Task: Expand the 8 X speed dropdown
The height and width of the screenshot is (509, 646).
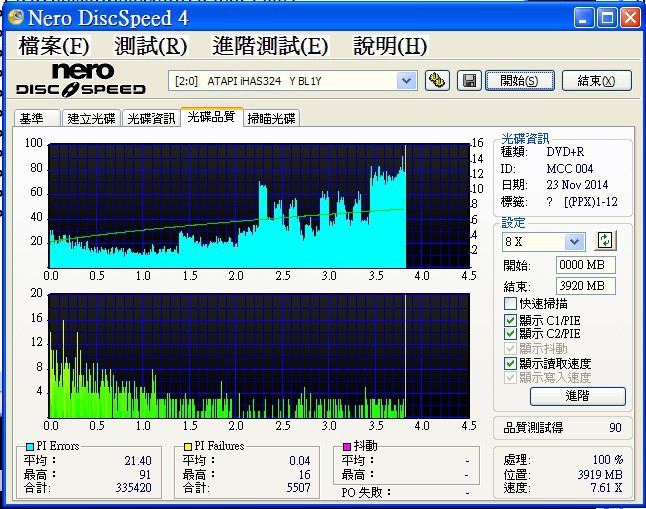Action: pos(574,242)
